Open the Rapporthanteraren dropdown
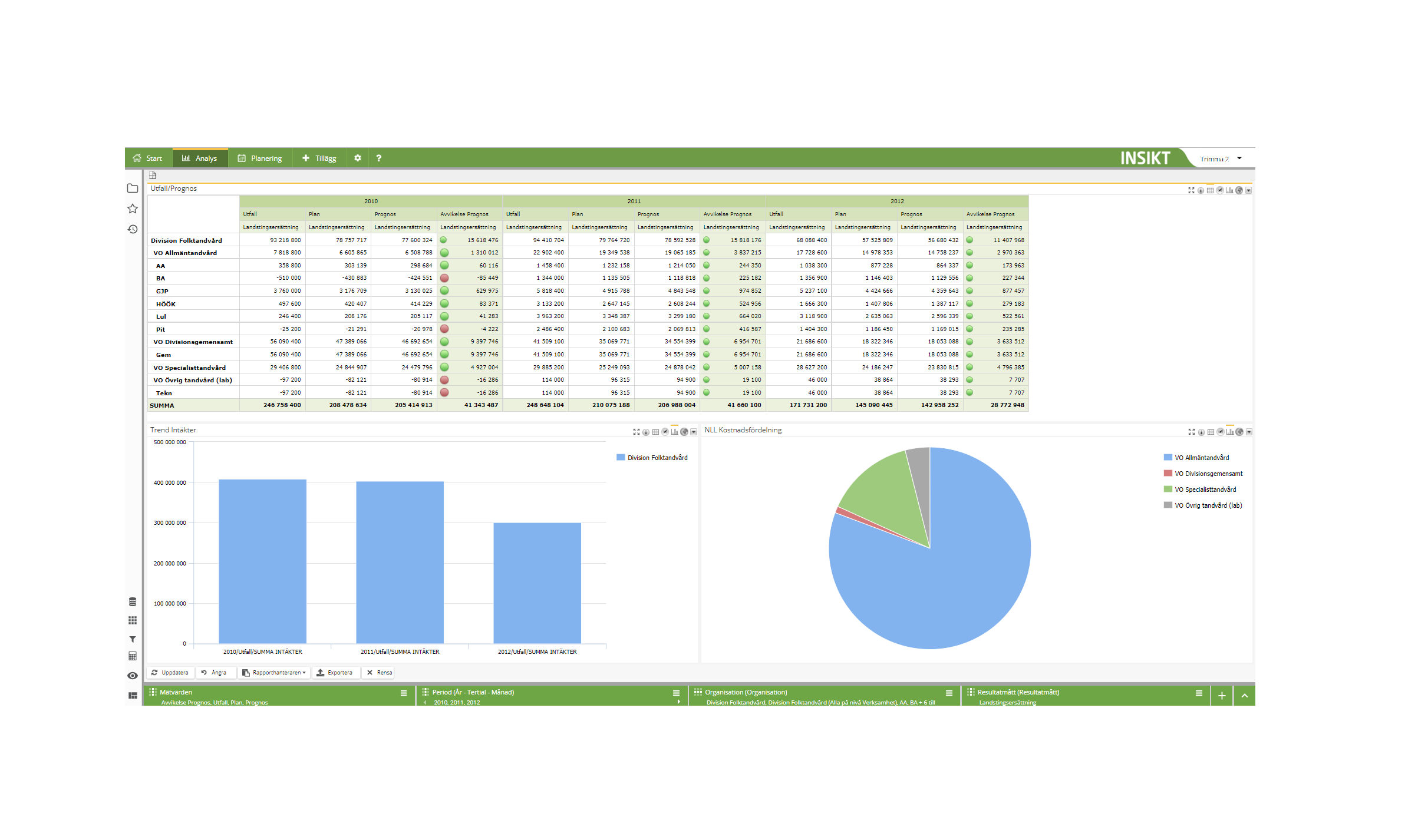Viewport: 1418px width, 840px height. (274, 673)
